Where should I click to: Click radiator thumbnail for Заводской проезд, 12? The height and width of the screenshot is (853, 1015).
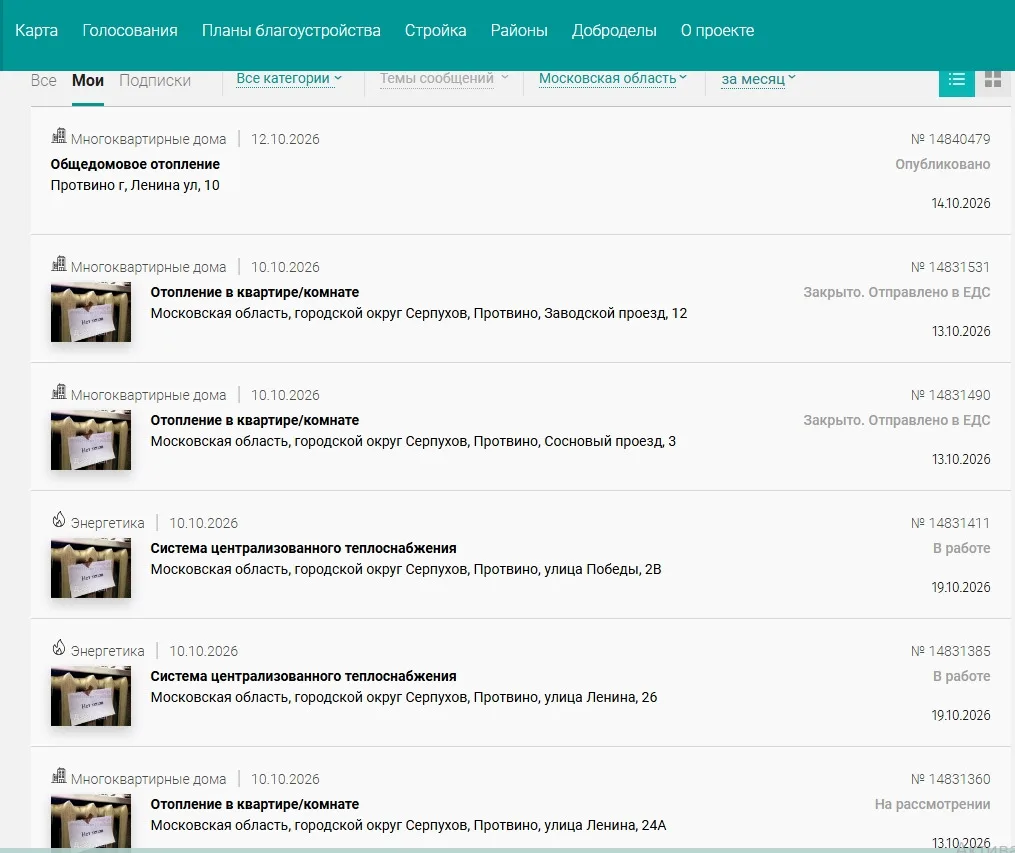click(91, 312)
